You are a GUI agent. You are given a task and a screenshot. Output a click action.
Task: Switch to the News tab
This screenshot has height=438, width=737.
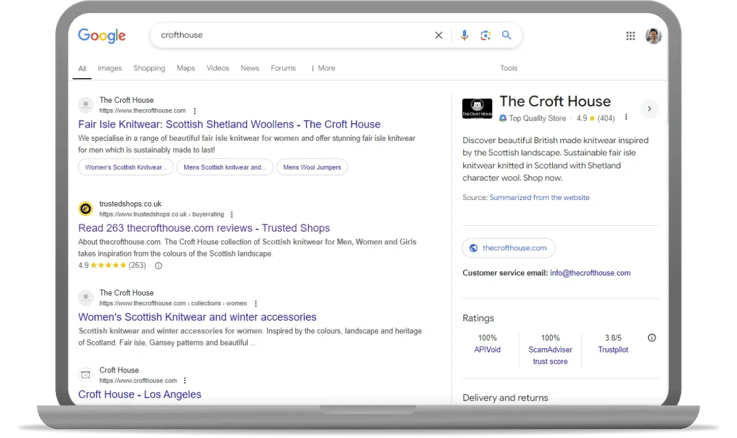point(250,68)
